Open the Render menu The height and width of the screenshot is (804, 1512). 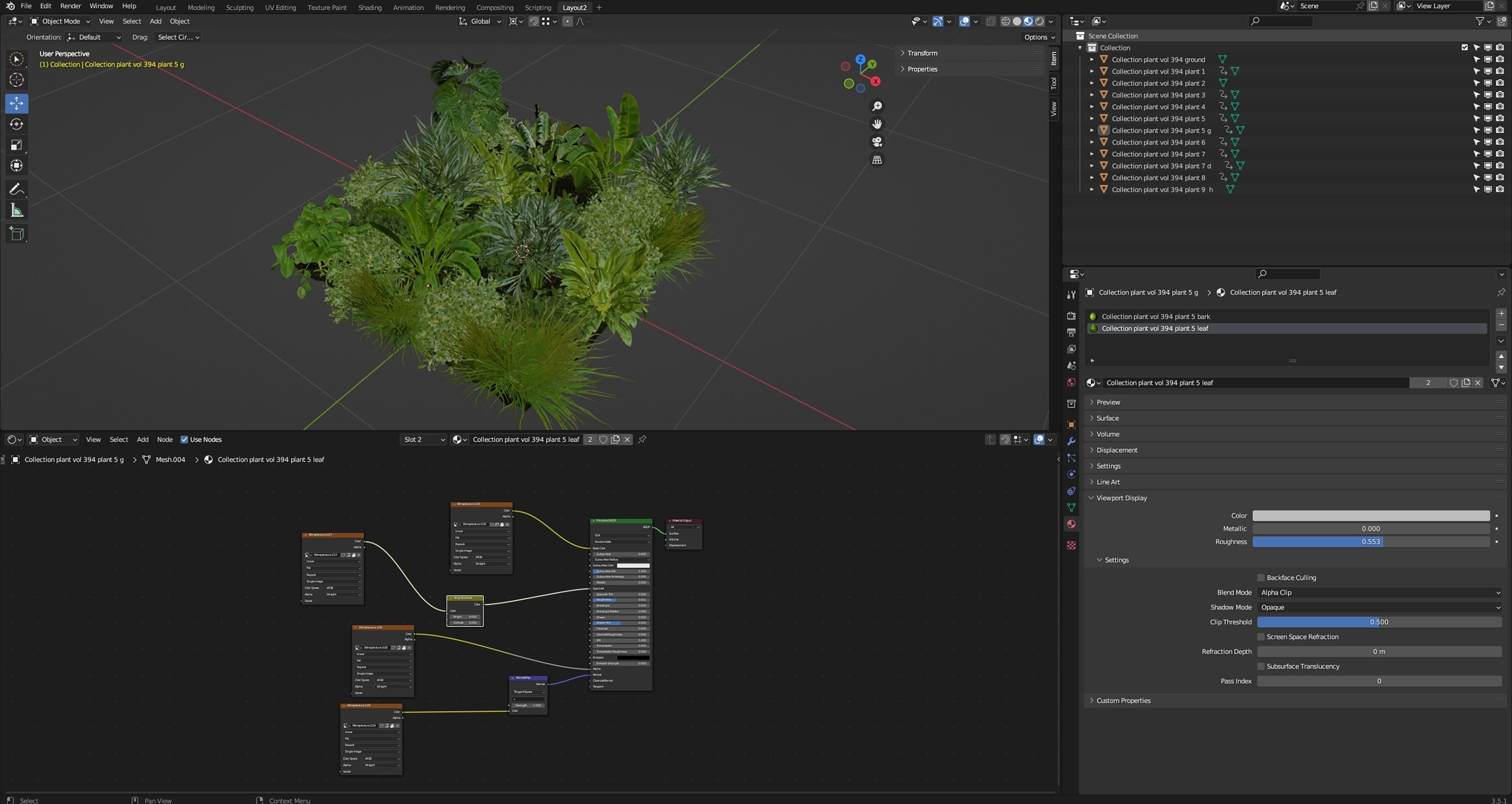point(70,6)
